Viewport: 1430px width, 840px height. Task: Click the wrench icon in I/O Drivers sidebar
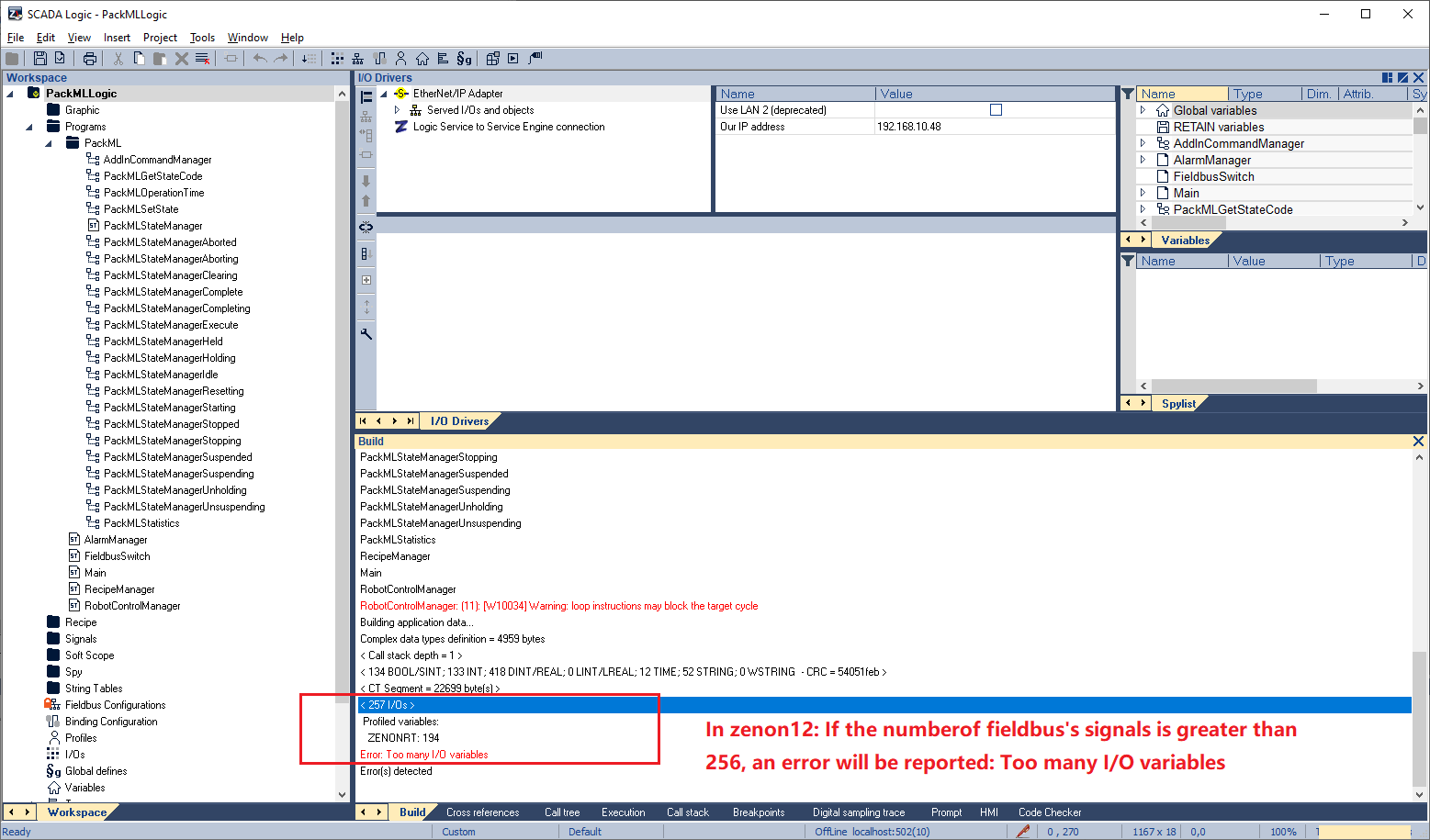click(x=366, y=334)
